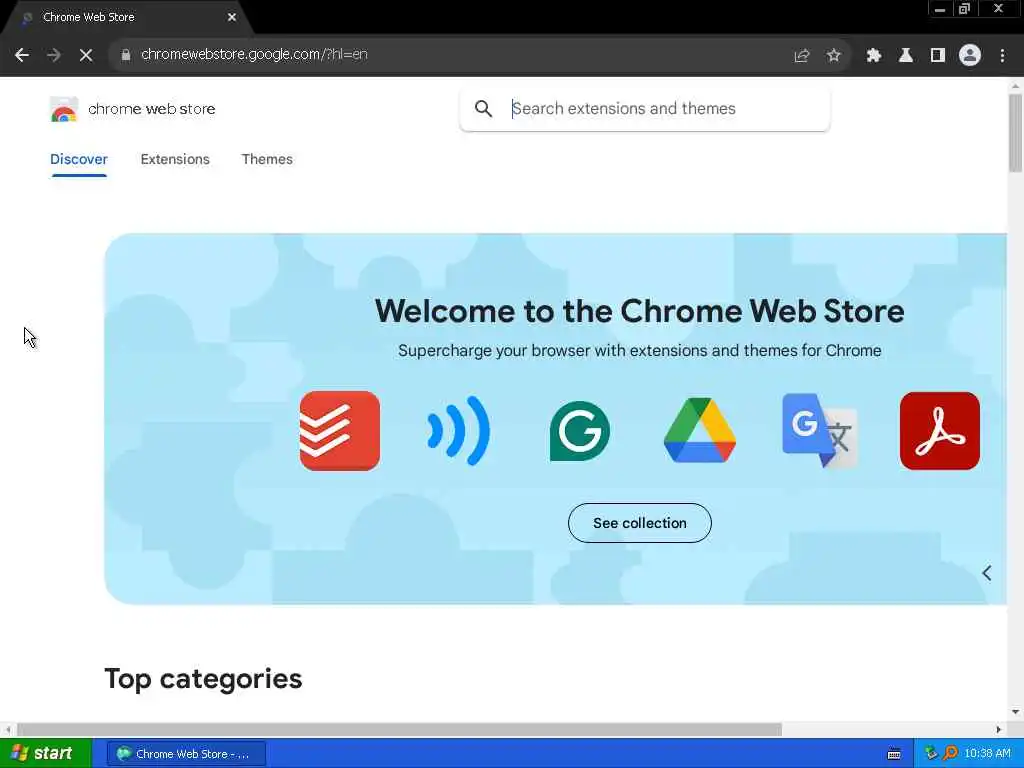
Task: Open Chrome's three-dot menu
Action: pyautogui.click(x=1002, y=56)
